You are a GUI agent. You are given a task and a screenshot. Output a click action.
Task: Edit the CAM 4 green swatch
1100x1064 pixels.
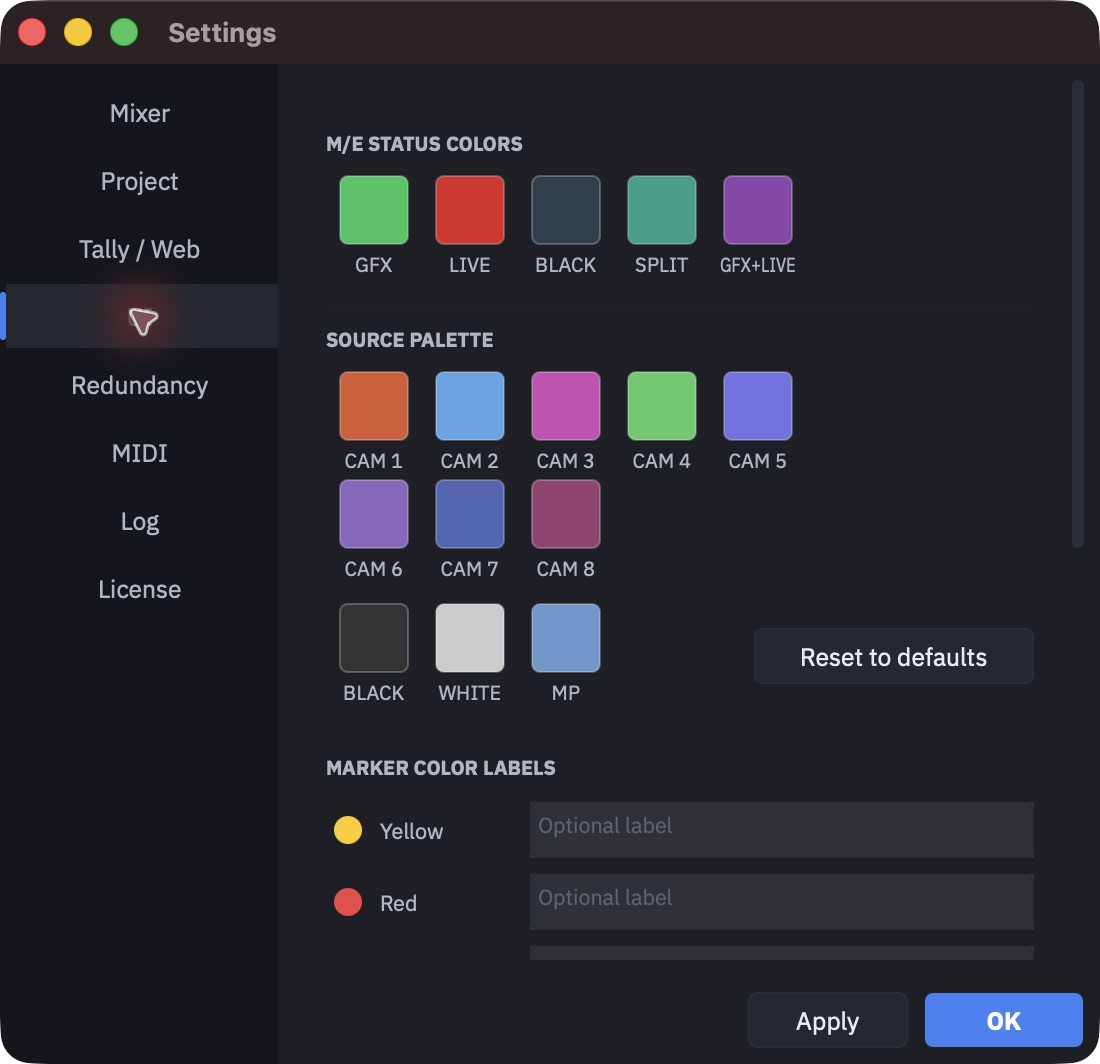[662, 405]
